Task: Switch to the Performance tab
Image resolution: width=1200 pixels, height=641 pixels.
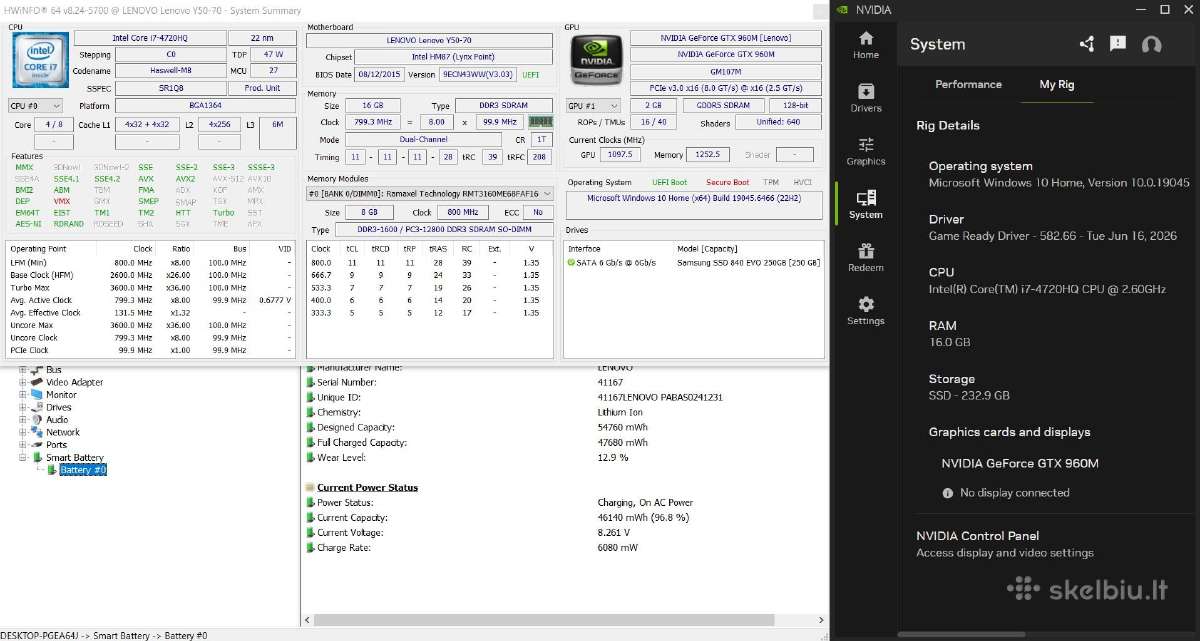Action: click(x=968, y=84)
